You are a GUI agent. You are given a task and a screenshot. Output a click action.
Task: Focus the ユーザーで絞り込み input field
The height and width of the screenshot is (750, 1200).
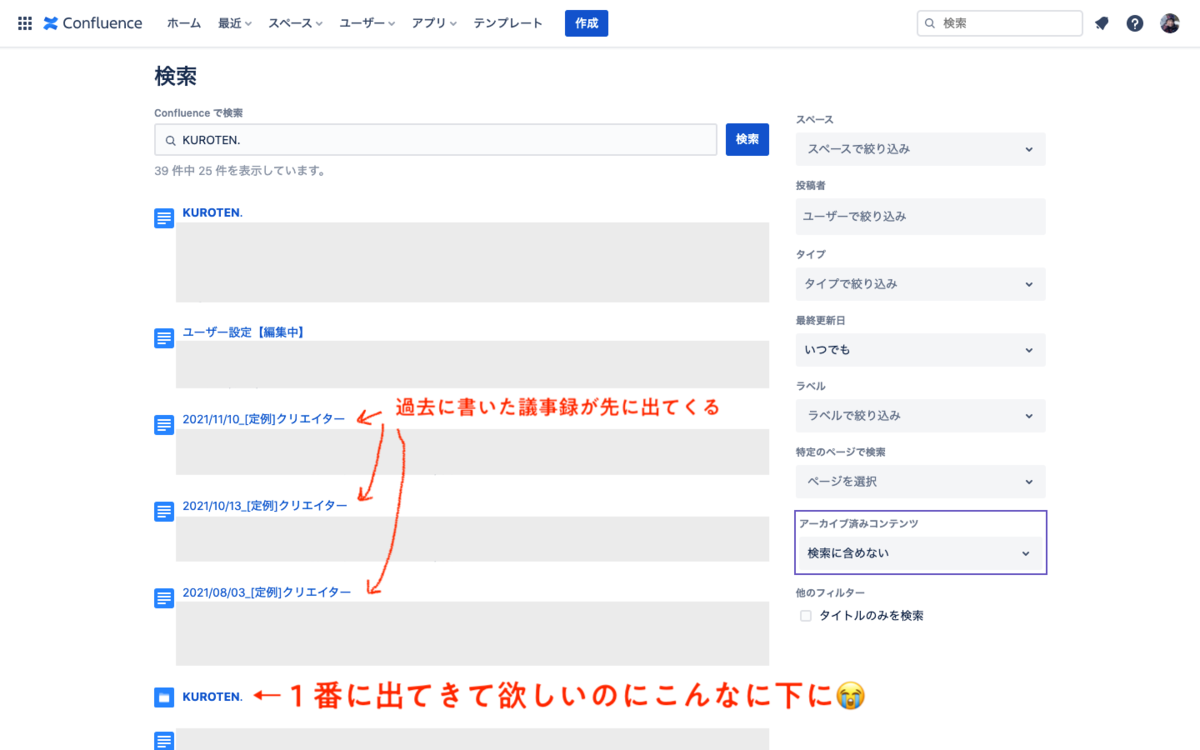(x=920, y=216)
